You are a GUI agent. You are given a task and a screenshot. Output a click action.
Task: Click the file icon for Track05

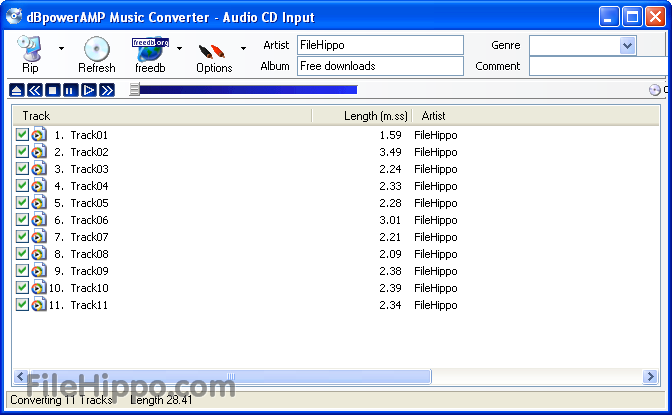(x=39, y=203)
